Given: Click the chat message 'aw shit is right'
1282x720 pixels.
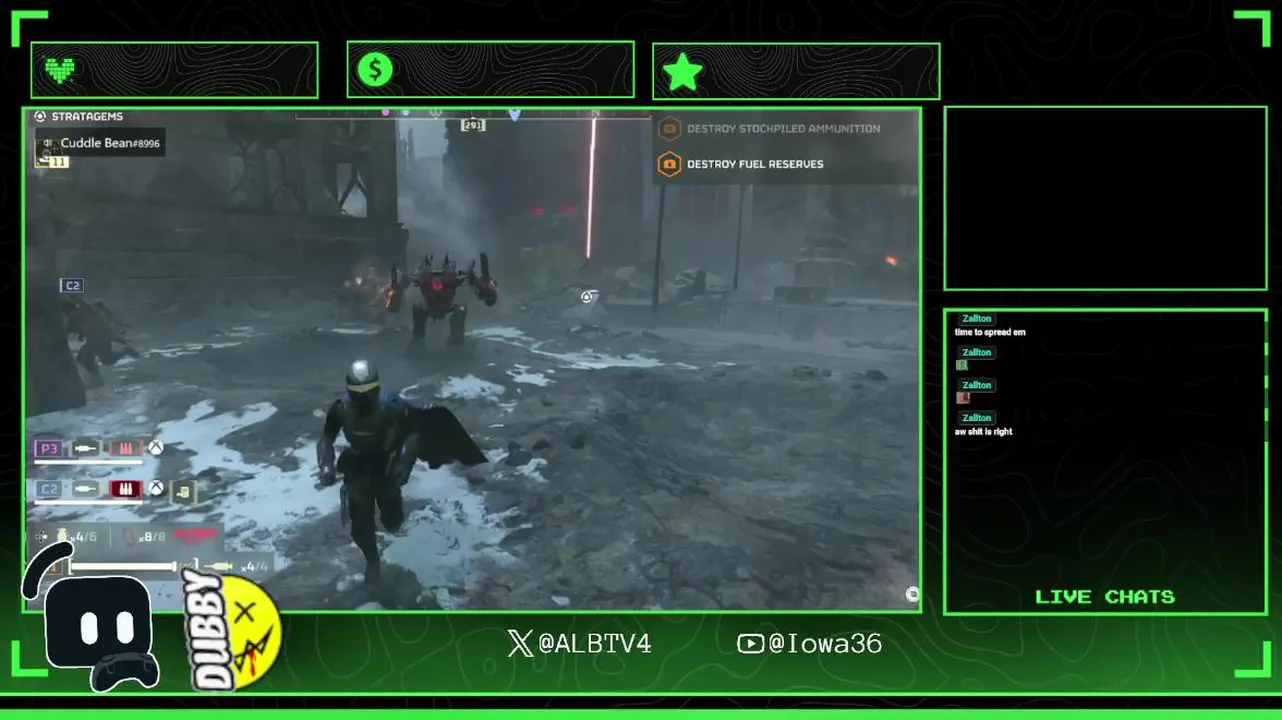Looking at the screenshot, I should pos(983,432).
